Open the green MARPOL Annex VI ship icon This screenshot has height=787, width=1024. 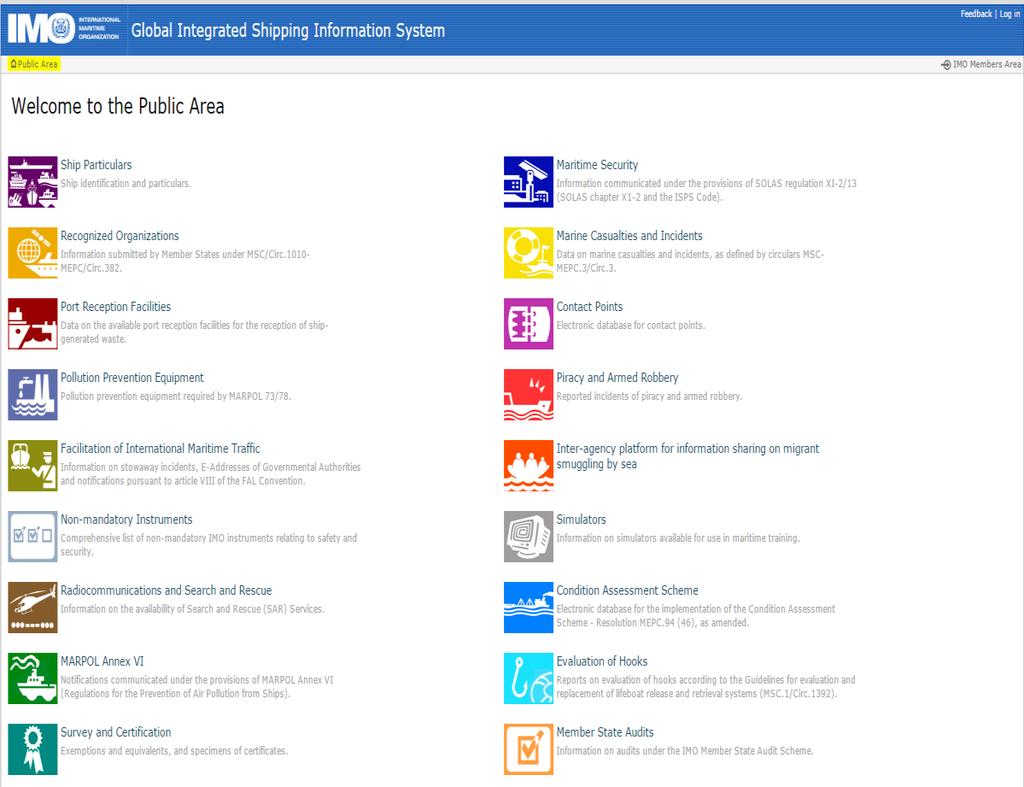point(33,679)
